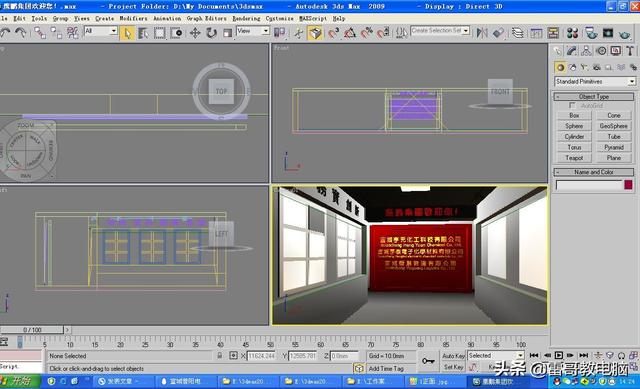Open the Rendering menu
The height and width of the screenshot is (389, 640).
pos(246,18)
